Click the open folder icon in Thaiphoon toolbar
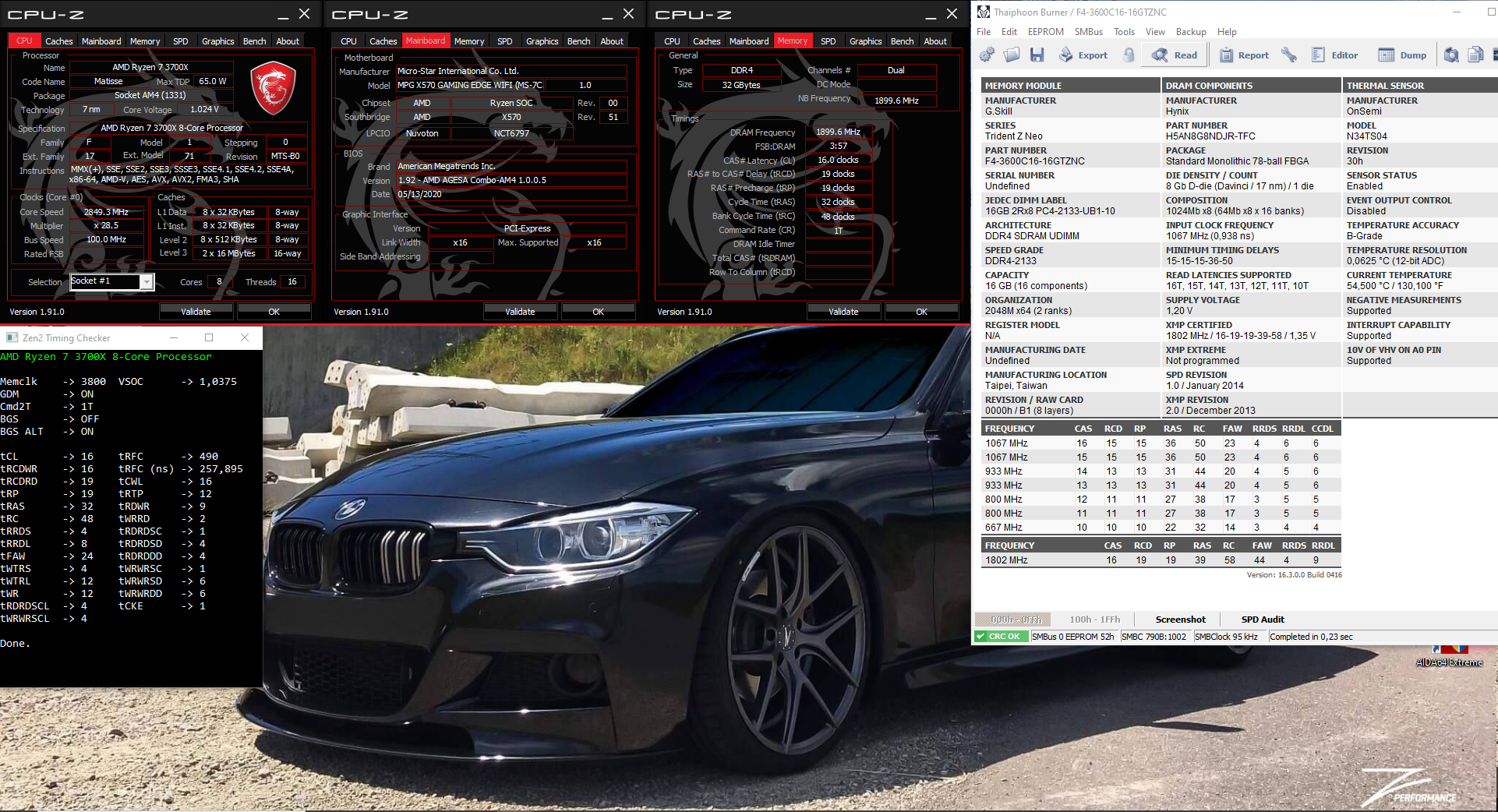The width and height of the screenshot is (1498, 812). (x=1012, y=55)
